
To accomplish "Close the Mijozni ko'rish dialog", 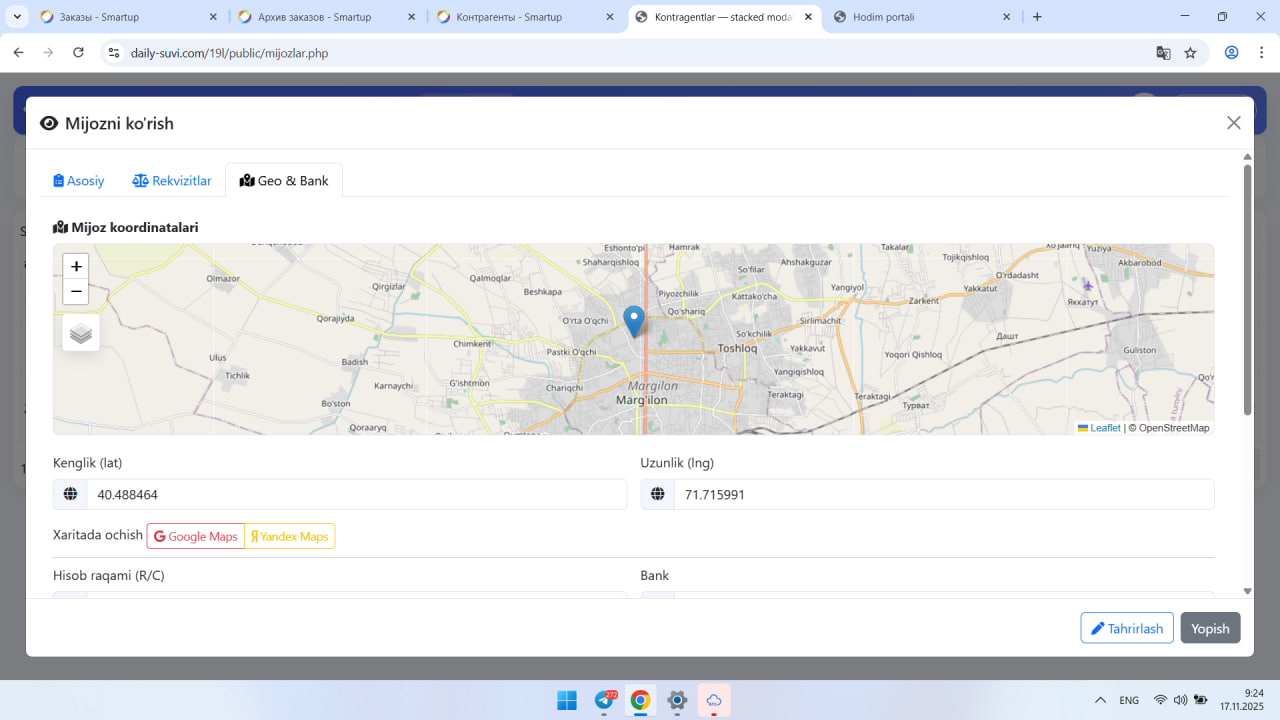I will (x=1233, y=123).
